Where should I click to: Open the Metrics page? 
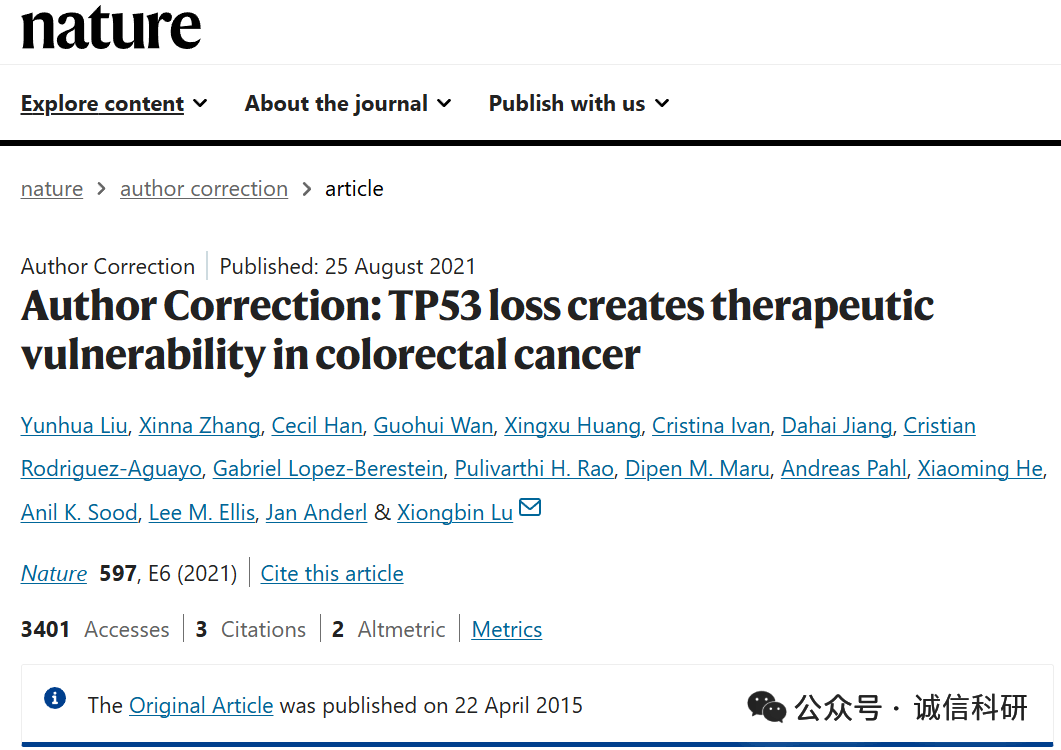pyautogui.click(x=507, y=630)
